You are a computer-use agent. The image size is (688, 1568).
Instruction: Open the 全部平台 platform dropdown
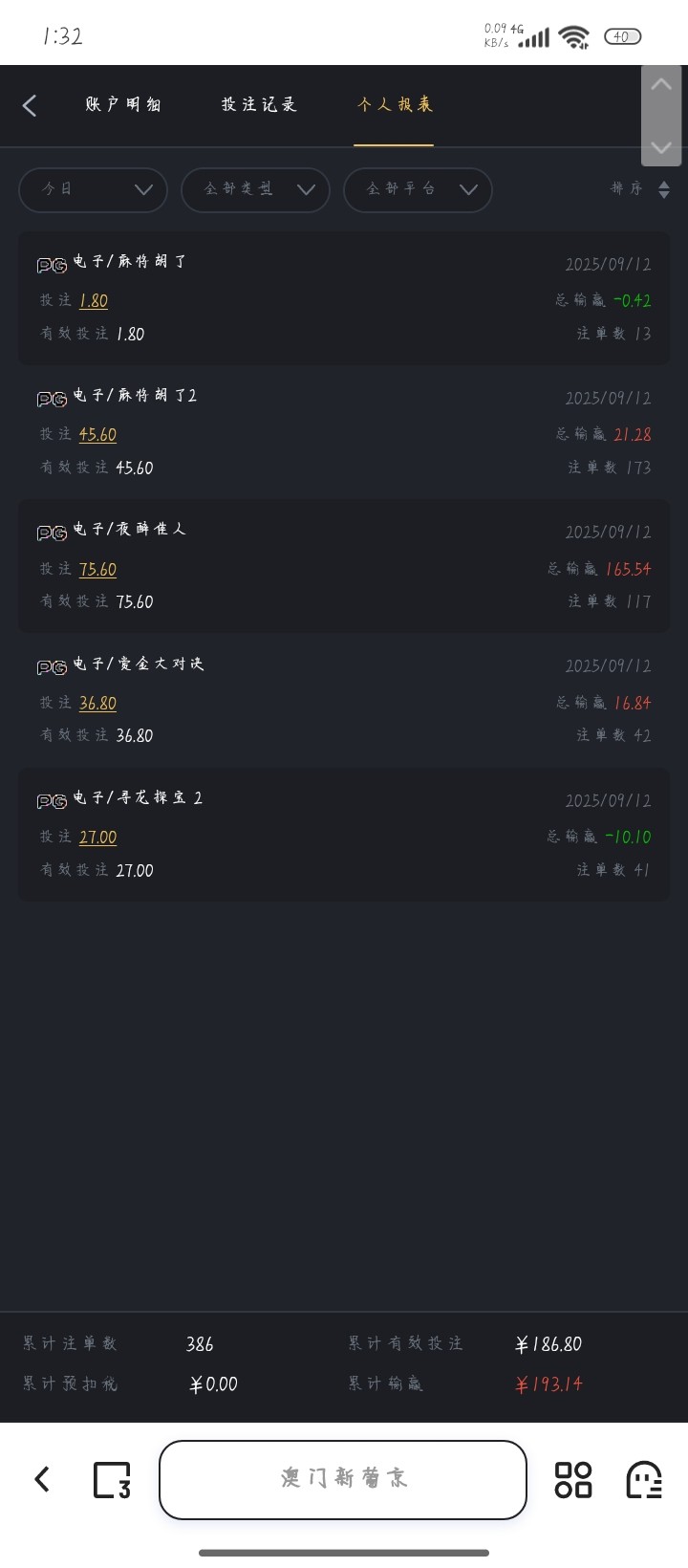[x=418, y=189]
